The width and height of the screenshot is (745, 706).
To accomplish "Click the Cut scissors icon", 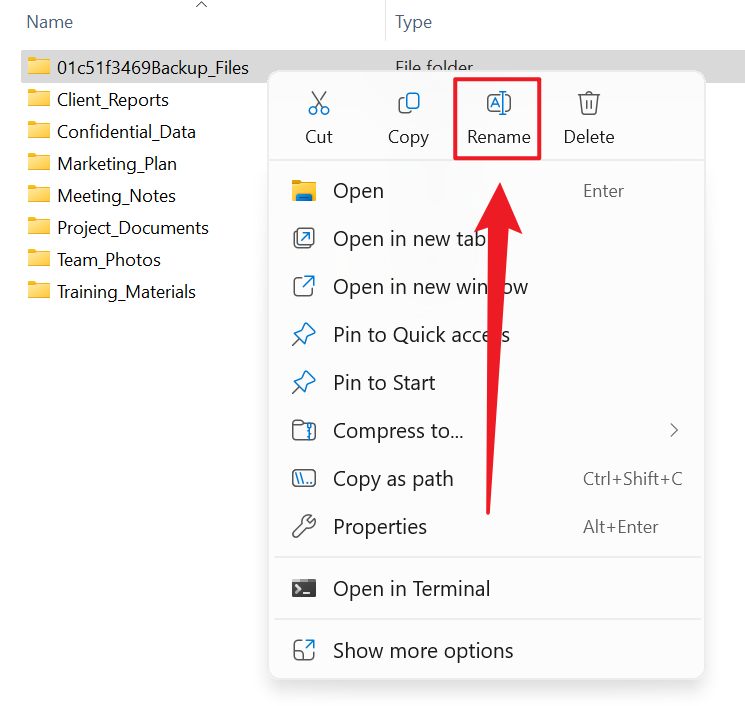I will (318, 103).
